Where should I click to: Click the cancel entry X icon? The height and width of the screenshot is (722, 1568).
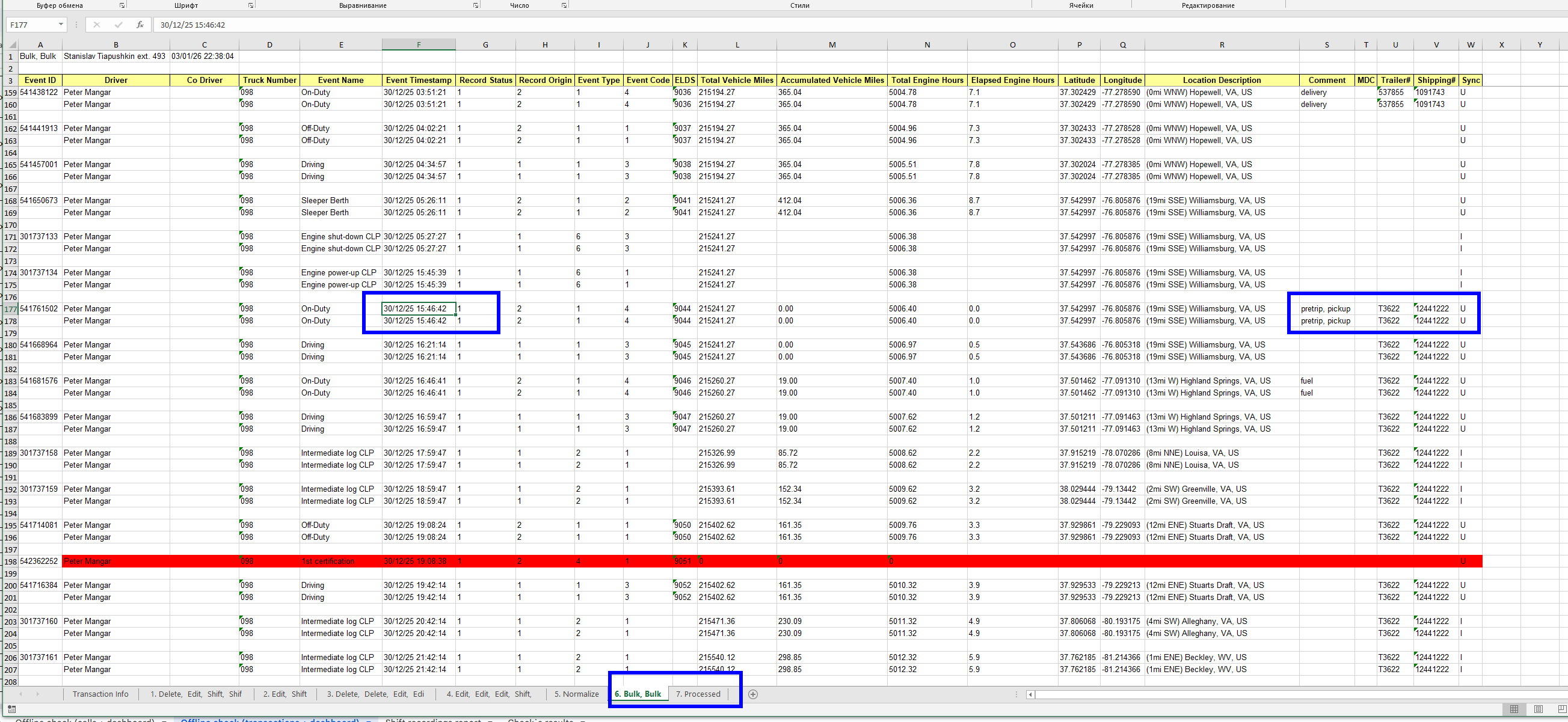pos(96,25)
